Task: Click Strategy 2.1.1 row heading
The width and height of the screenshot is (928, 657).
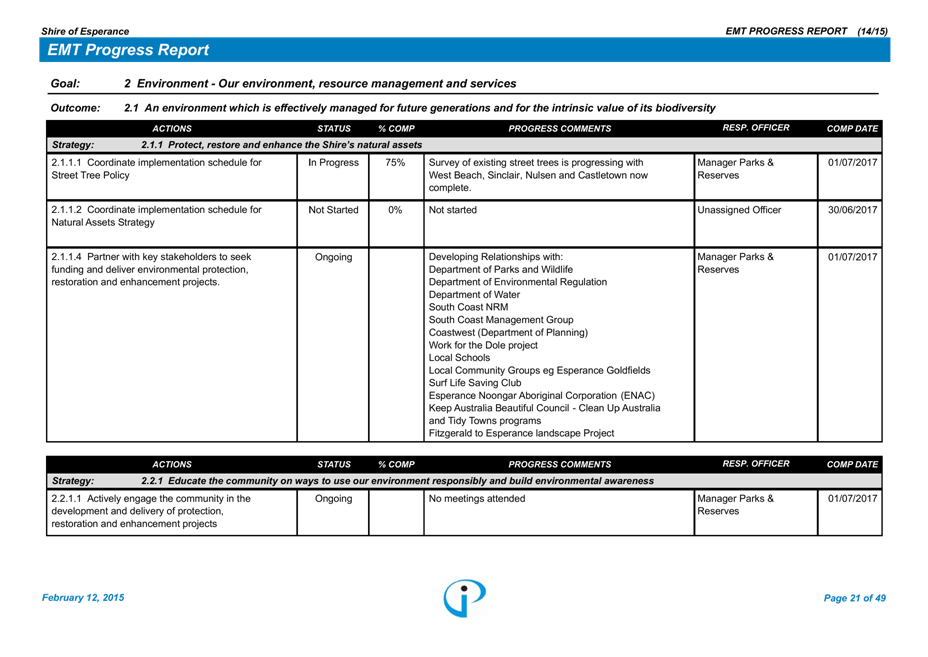Action: point(281,145)
